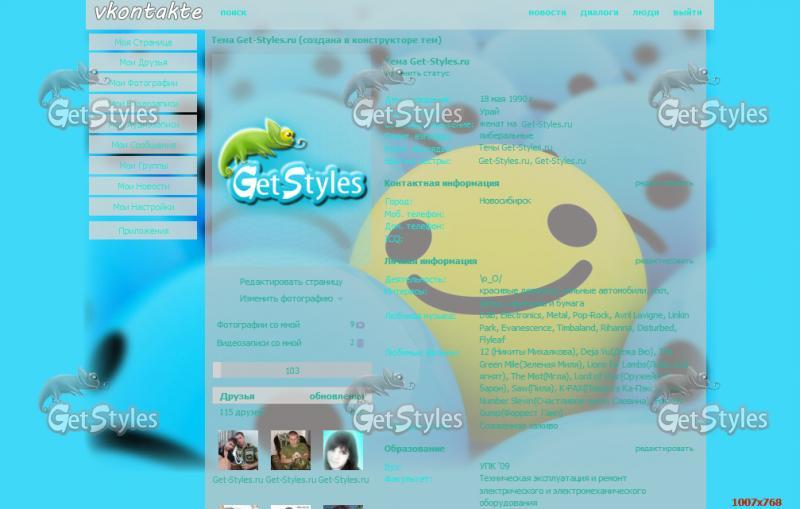Screen dimensions: 800x509
Task: Go to Моя Страница in the sidebar
Action: click(143, 42)
